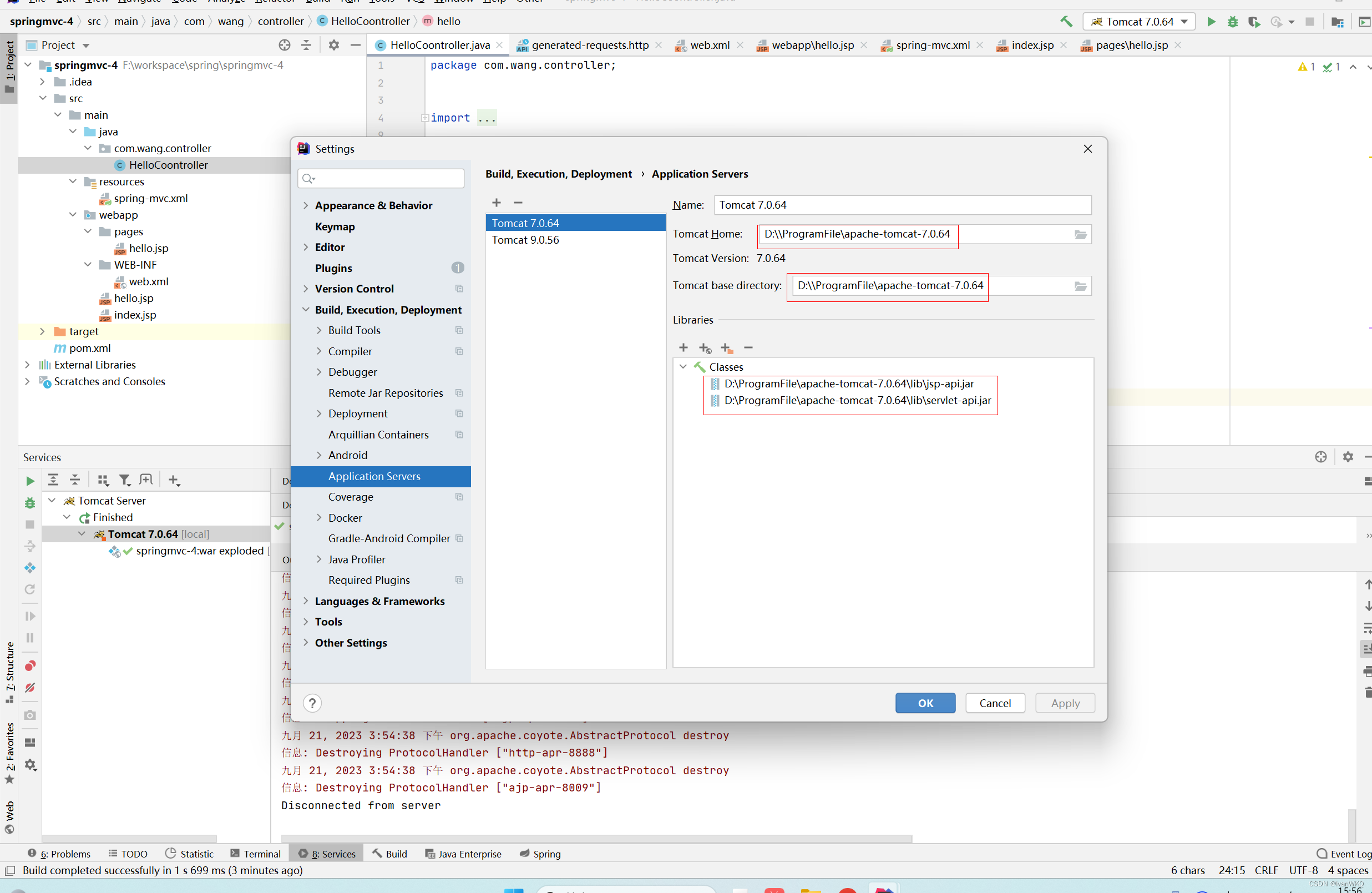1372x893 pixels.
Task: Browse for the Tomcat Home folder
Action: pyautogui.click(x=1080, y=234)
